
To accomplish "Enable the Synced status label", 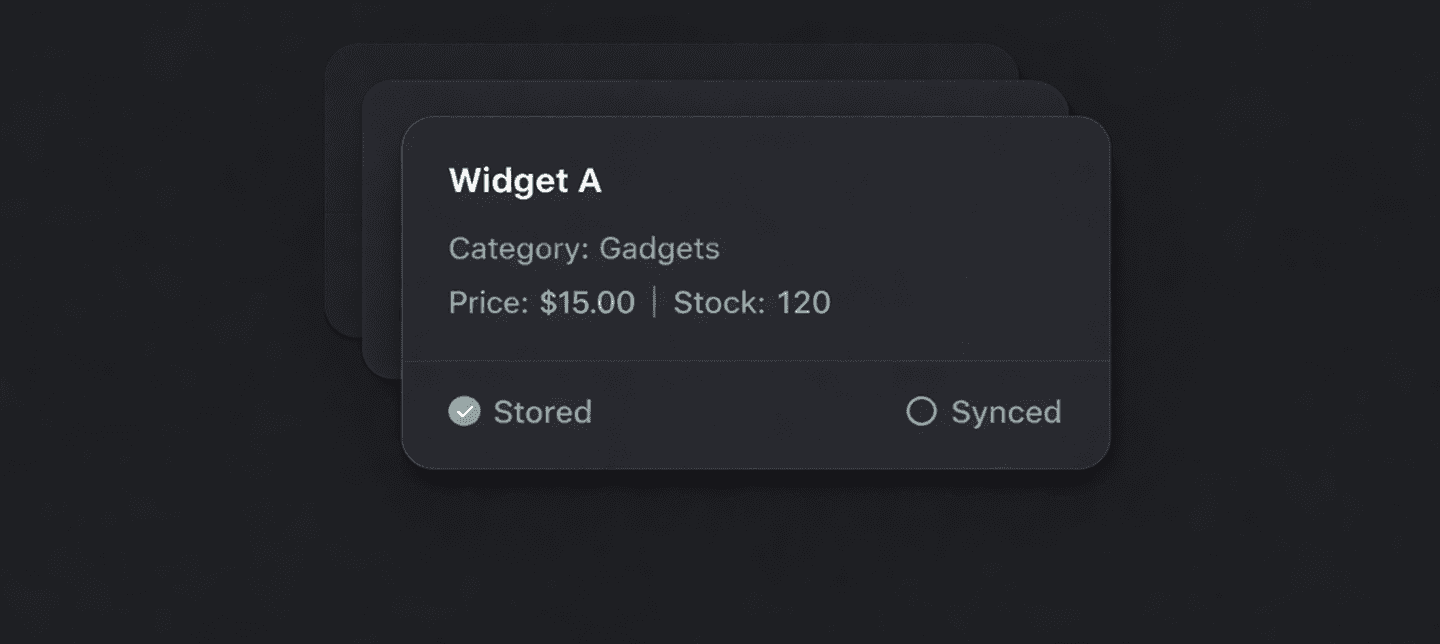I will [1005, 412].
